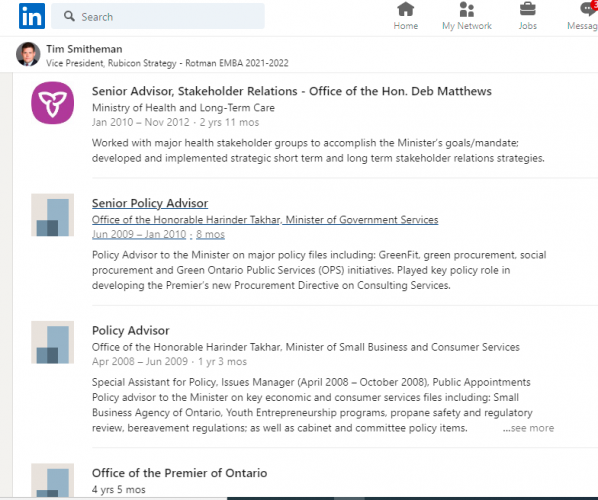Click the Tim Smitheman name header
Image resolution: width=598 pixels, height=500 pixels.
(x=84, y=49)
